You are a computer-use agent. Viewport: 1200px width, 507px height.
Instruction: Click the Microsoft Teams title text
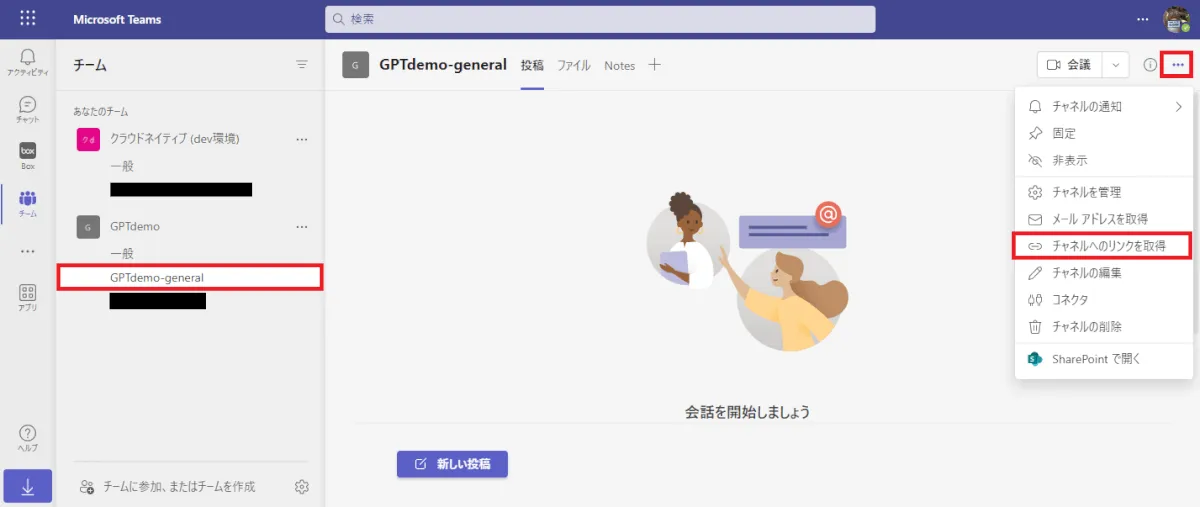tap(117, 19)
